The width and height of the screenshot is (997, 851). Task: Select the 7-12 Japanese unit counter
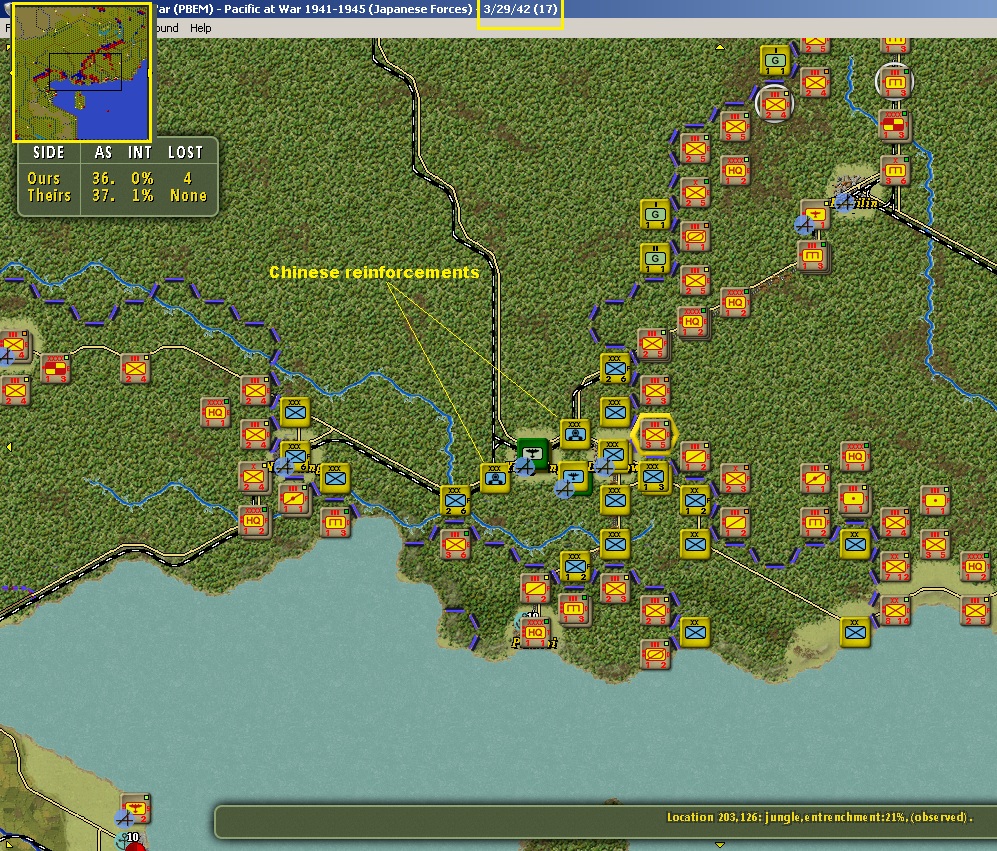(x=895, y=566)
